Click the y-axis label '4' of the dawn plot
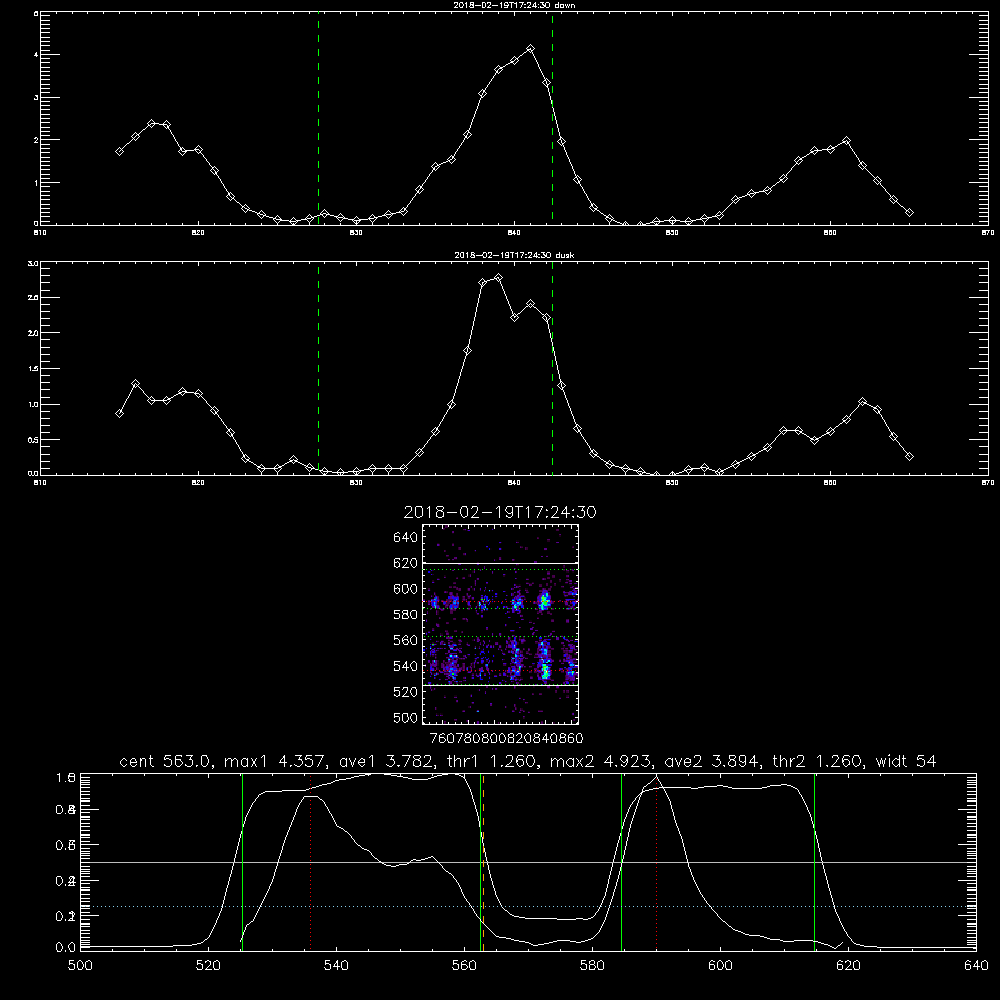Screen dimensions: 1000x1000 [36, 55]
